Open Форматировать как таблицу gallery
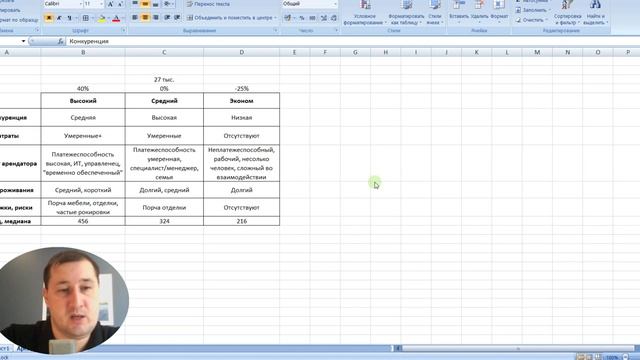The image size is (640, 360). [x=406, y=13]
